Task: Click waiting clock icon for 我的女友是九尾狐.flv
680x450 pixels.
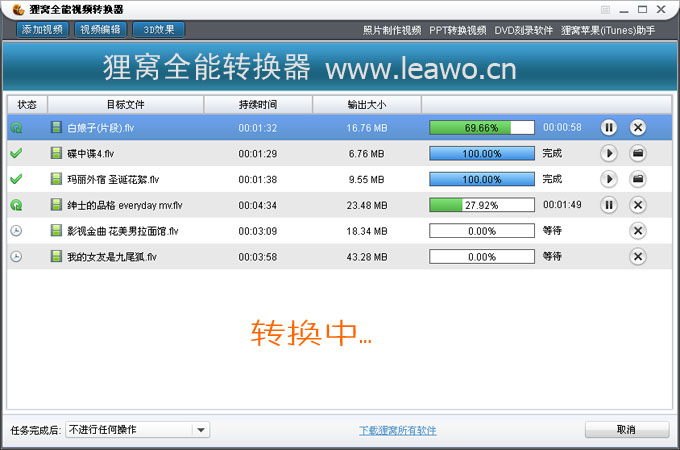Action: coord(16,257)
